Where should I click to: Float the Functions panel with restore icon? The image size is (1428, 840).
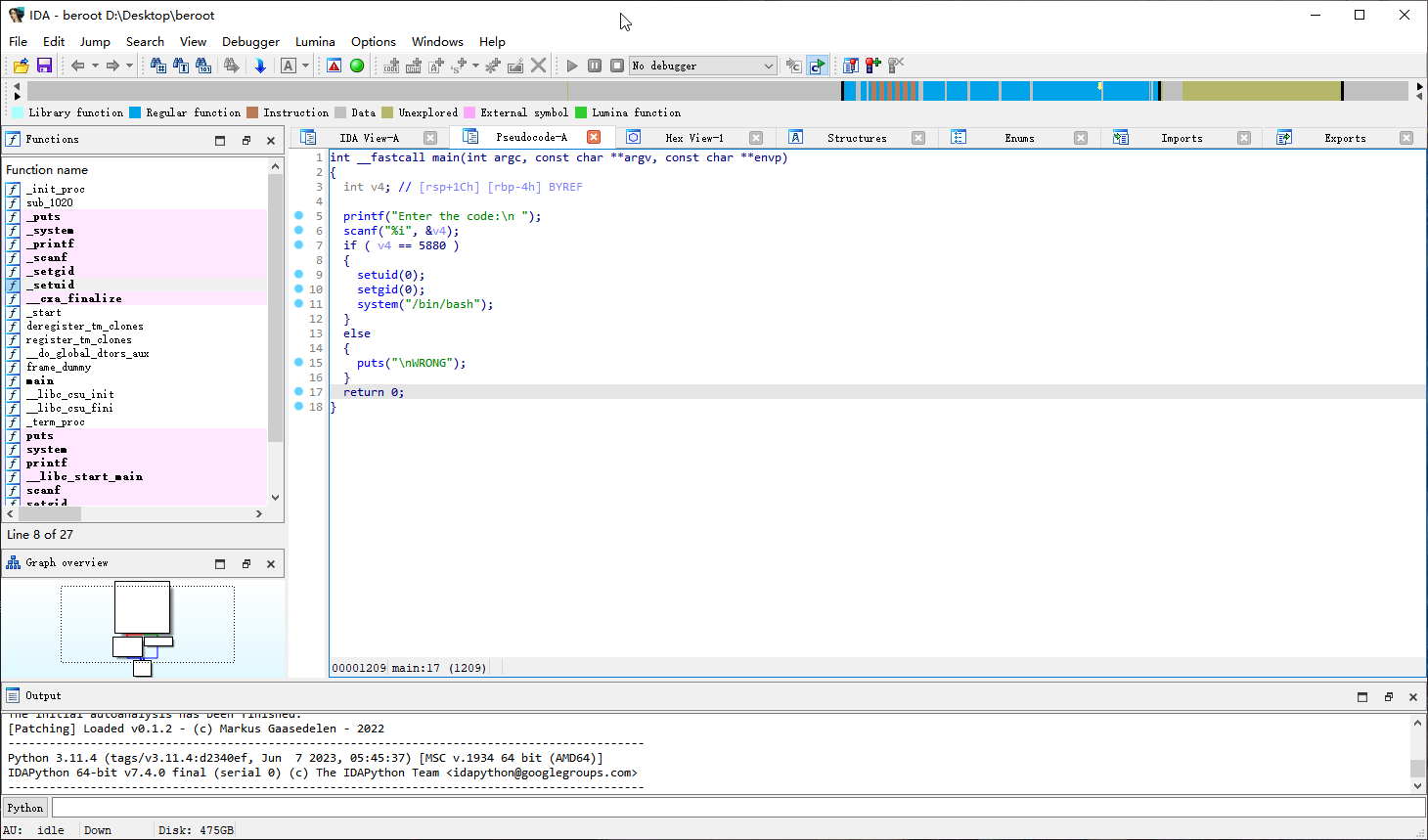pos(246,140)
